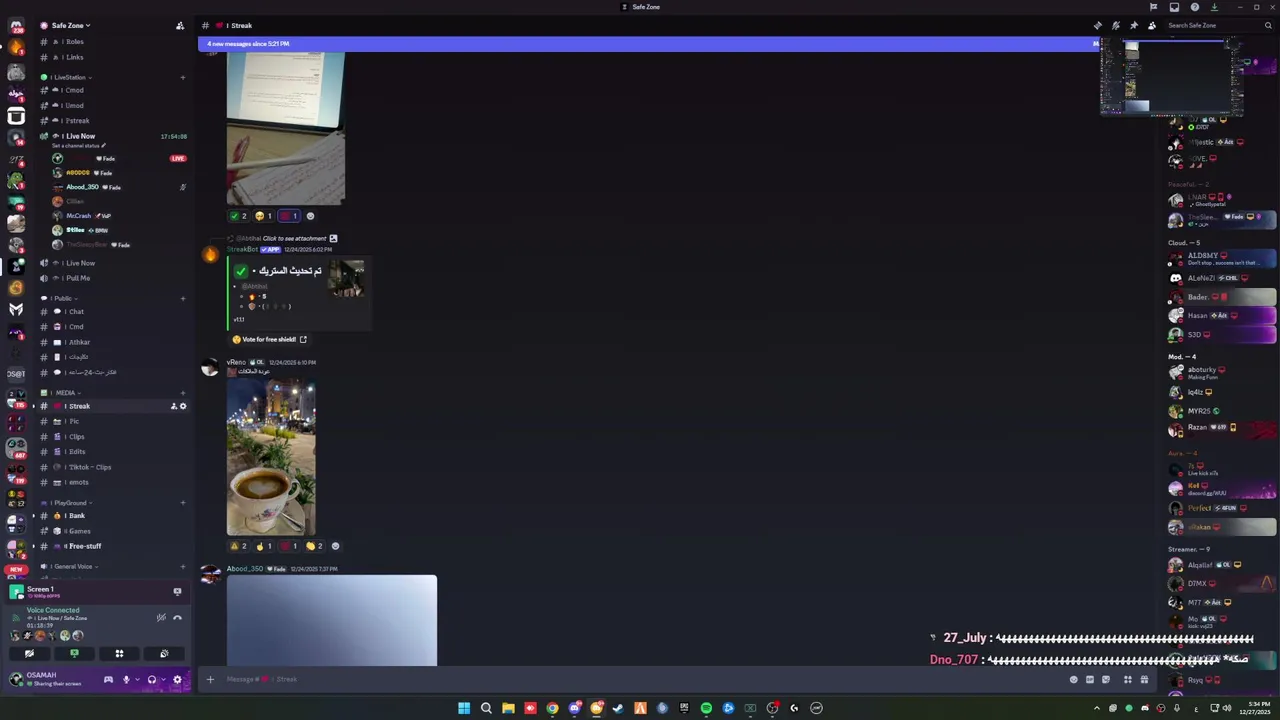Open the Help question mark icon
This screenshot has width=1280, height=720.
tap(1194, 7)
